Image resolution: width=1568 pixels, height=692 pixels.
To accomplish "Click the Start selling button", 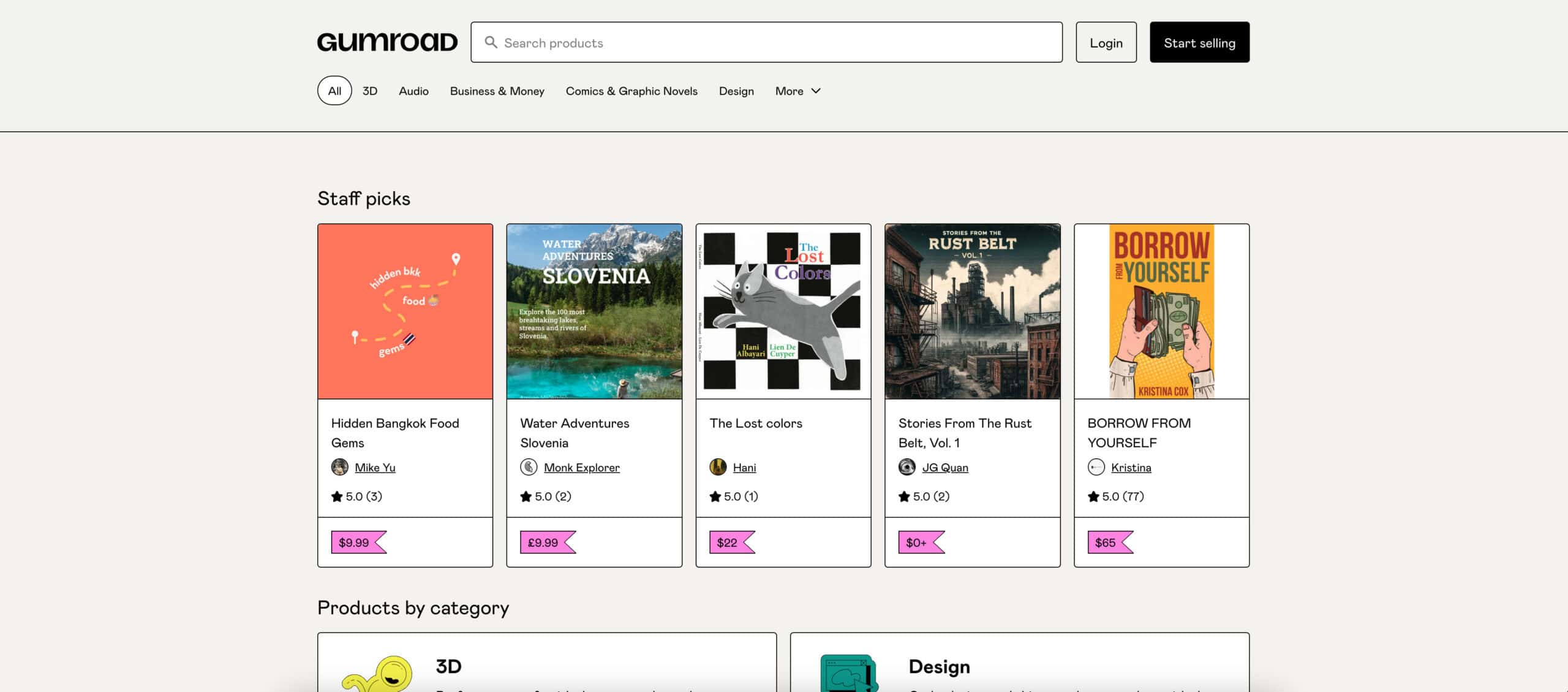I will (x=1199, y=42).
